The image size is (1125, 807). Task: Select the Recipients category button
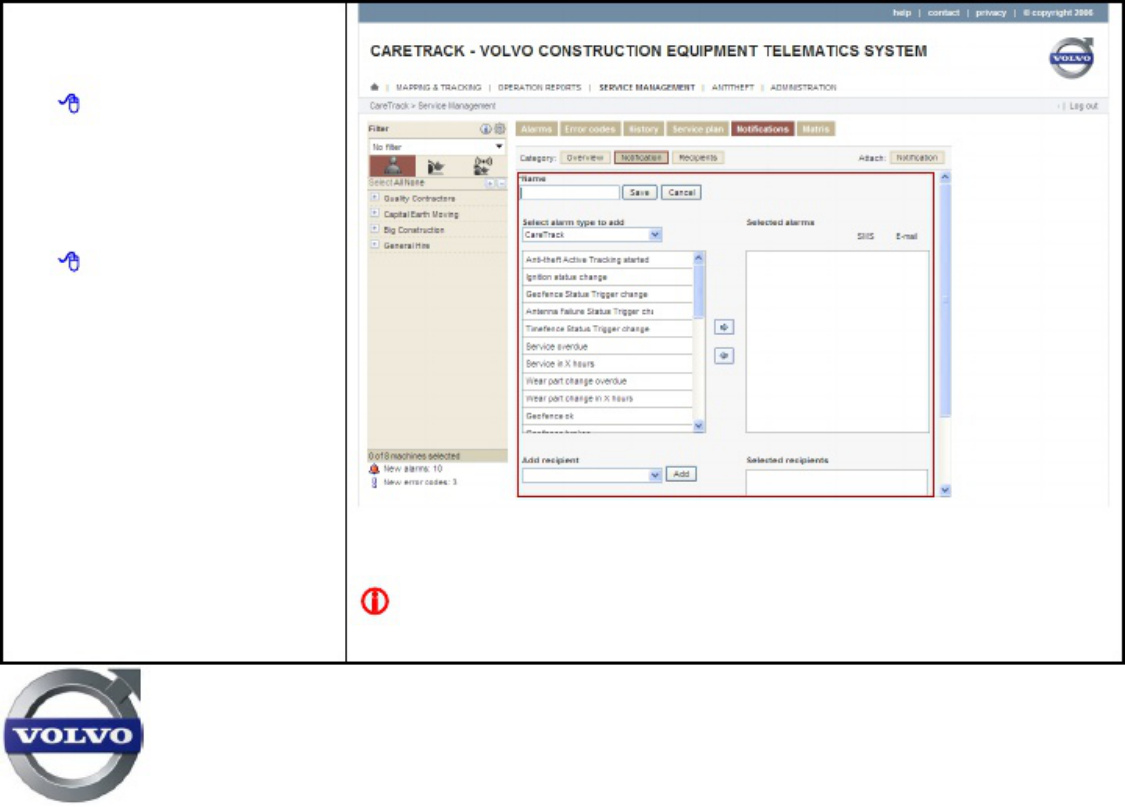point(698,158)
